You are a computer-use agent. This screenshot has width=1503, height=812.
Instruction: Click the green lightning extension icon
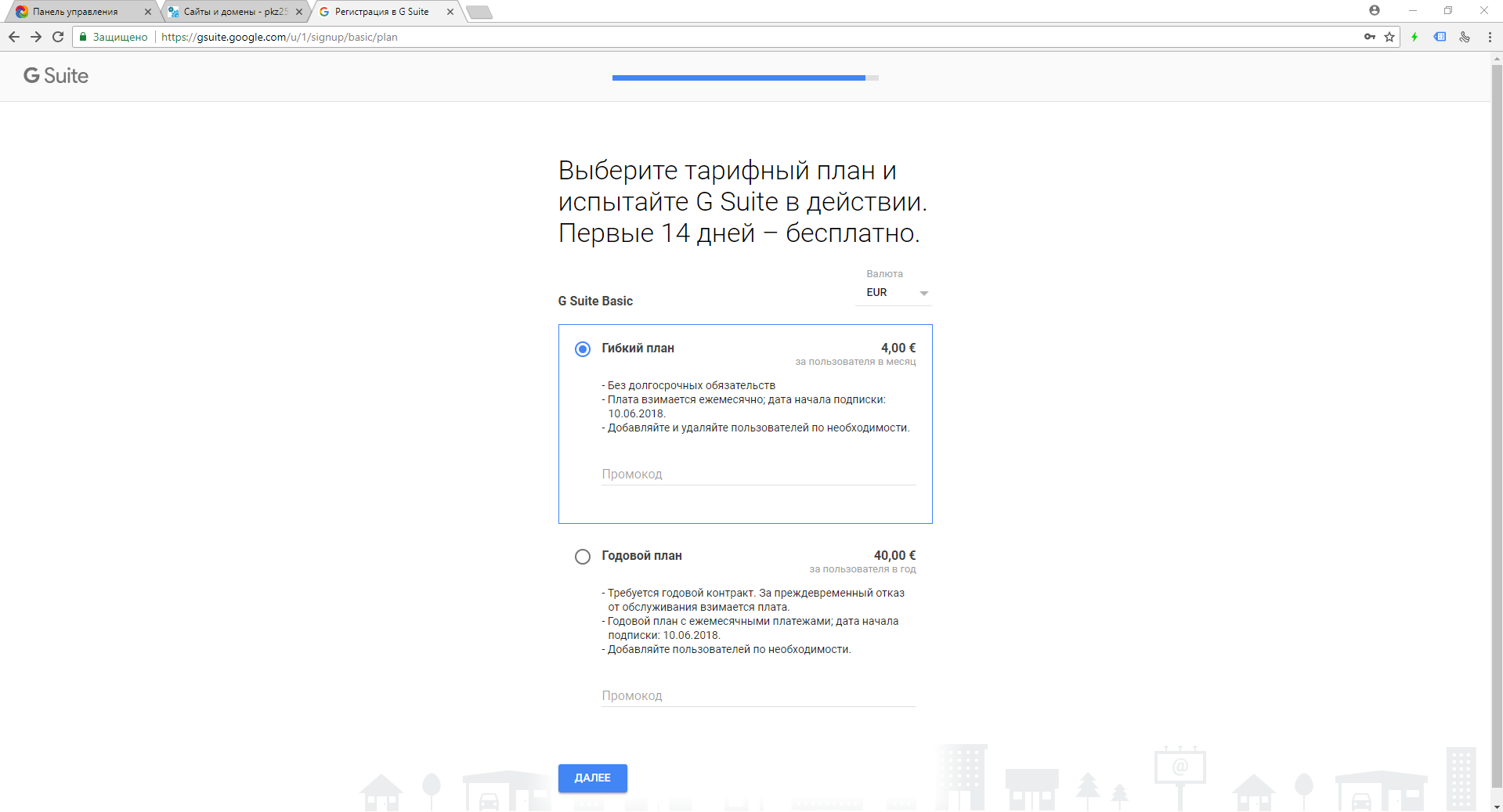tap(1414, 37)
